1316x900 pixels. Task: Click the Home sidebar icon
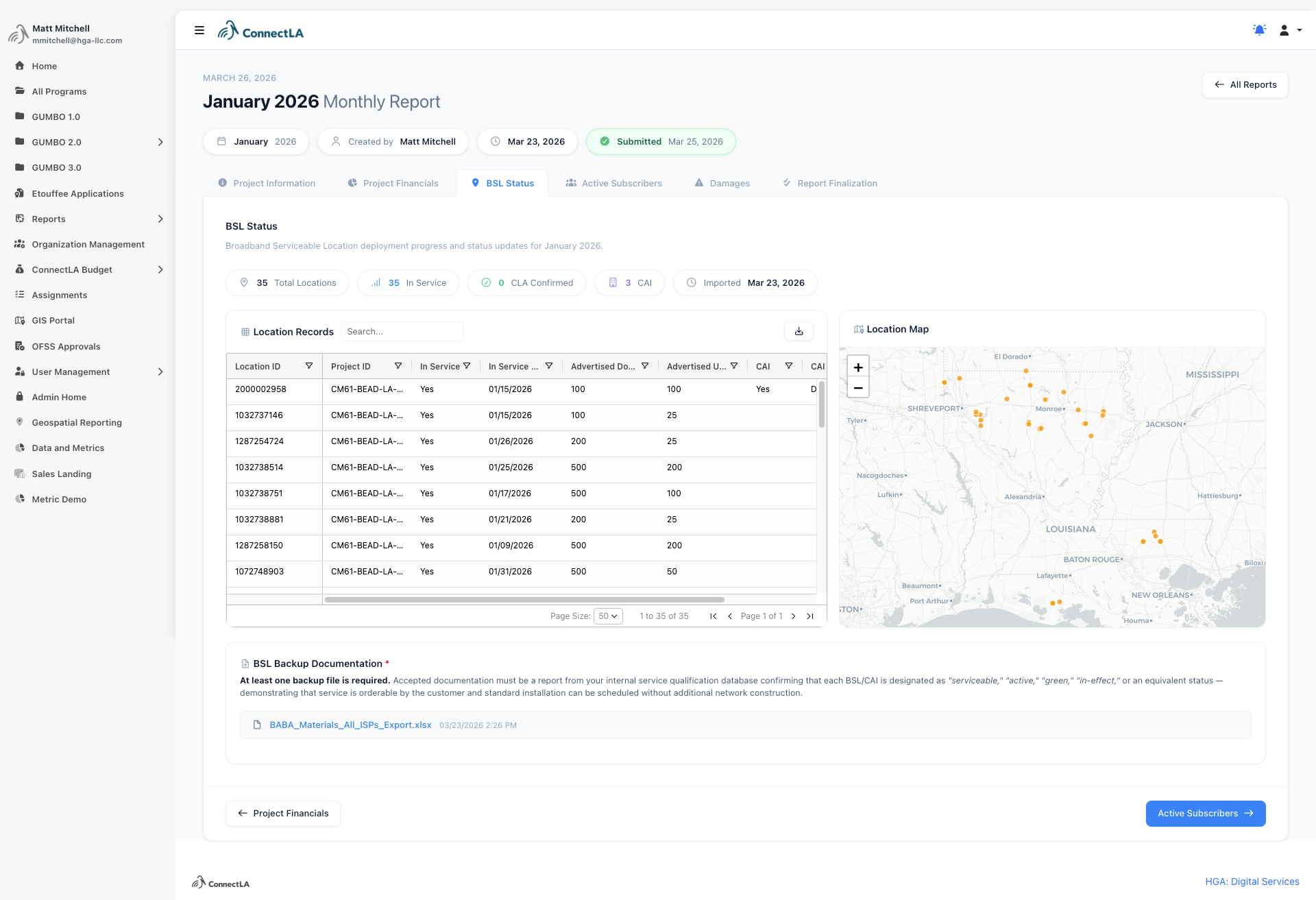pyautogui.click(x=20, y=66)
